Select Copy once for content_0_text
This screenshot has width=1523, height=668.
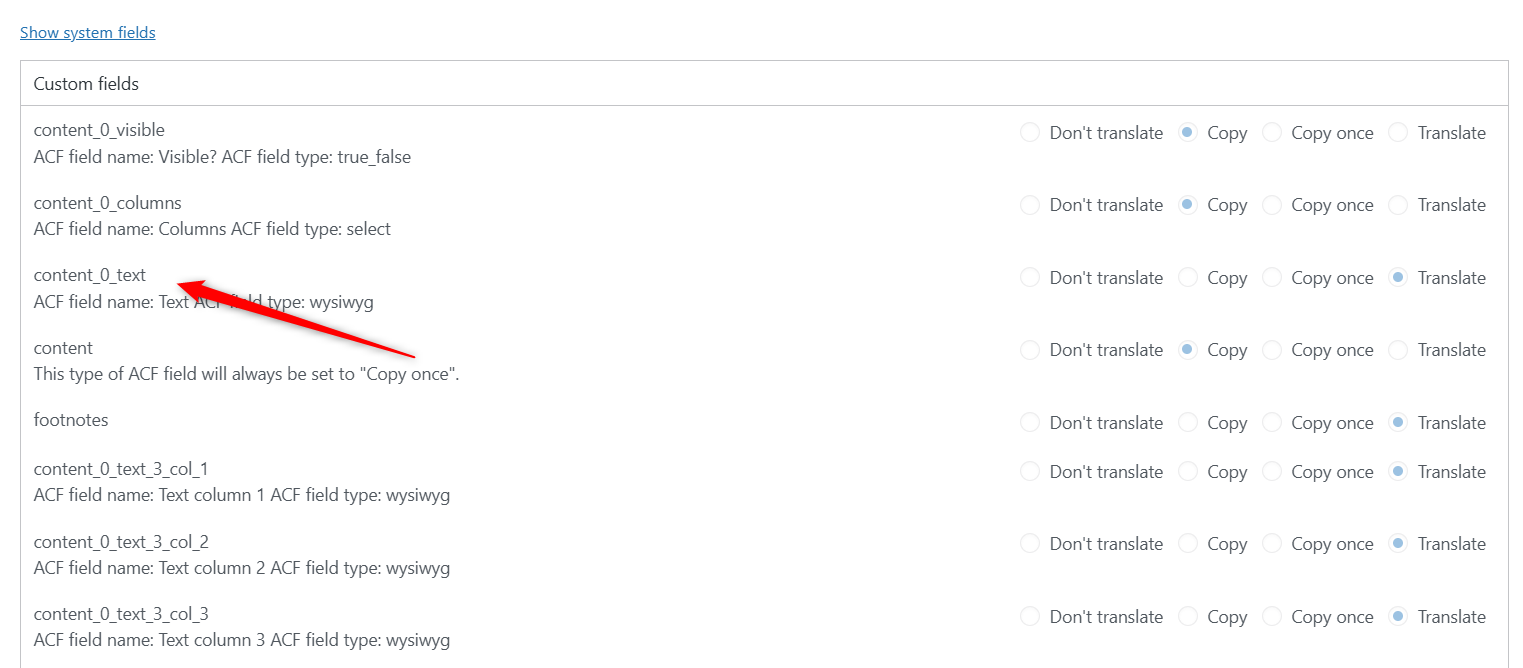[x=1272, y=278]
